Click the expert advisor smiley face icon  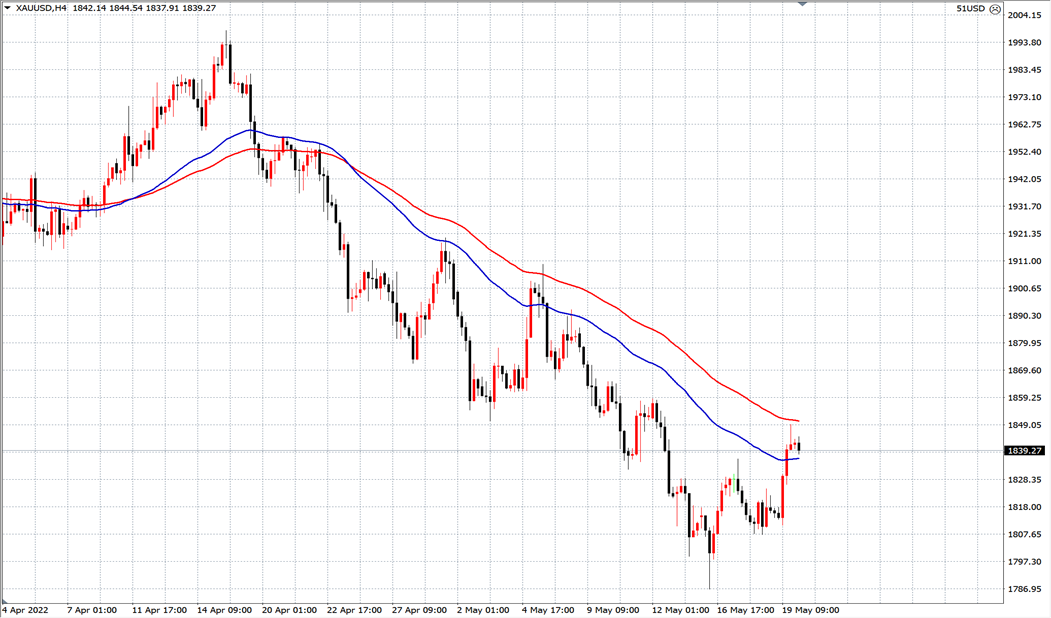pyautogui.click(x=995, y=8)
